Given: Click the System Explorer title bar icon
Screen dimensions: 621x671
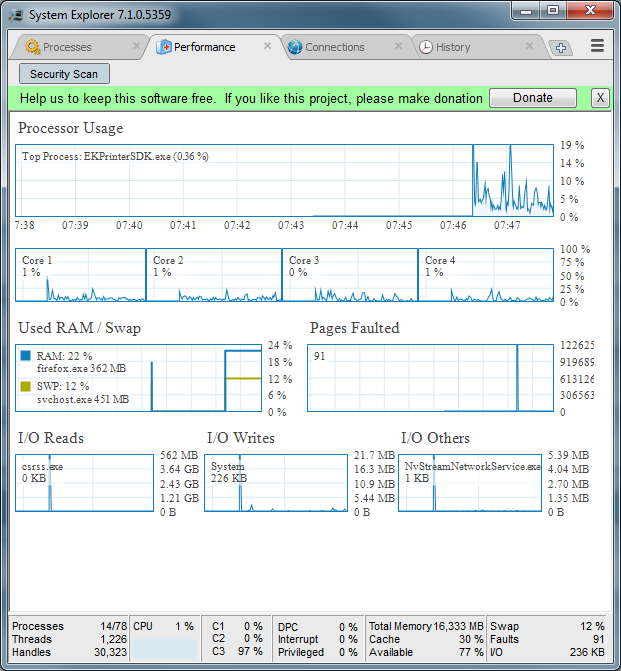Looking at the screenshot, I should click(16, 15).
